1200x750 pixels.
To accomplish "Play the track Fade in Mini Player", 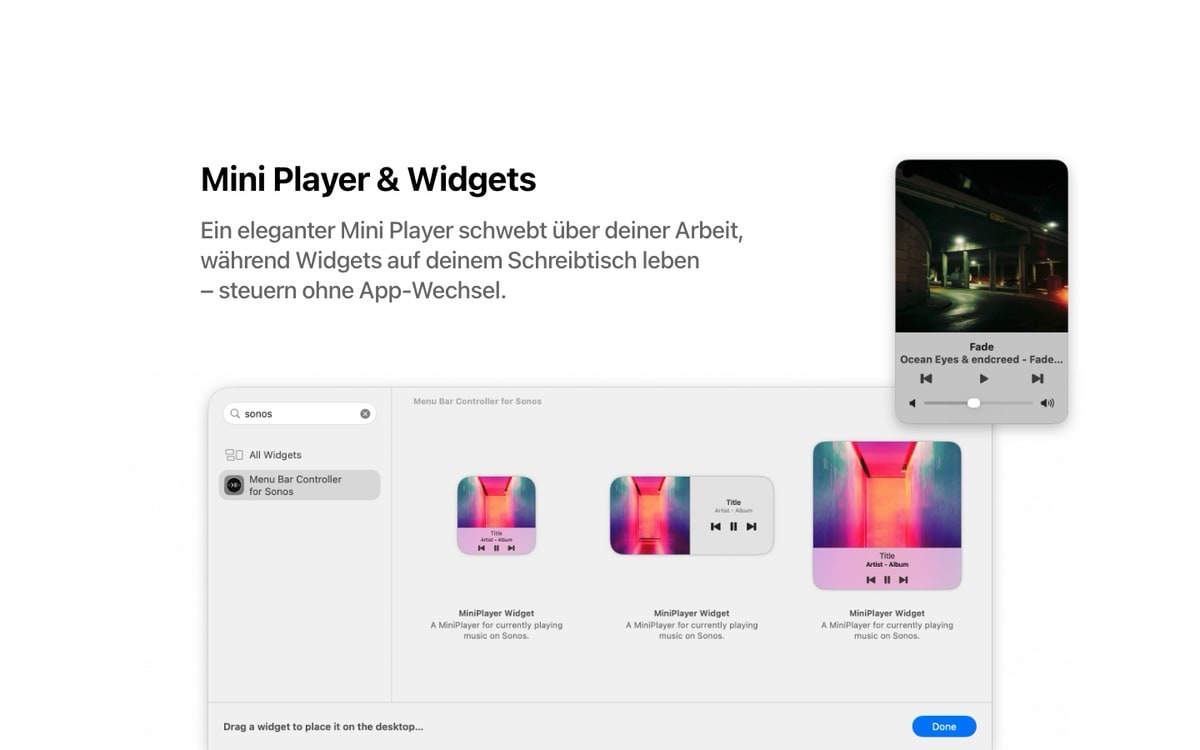I will (x=983, y=379).
